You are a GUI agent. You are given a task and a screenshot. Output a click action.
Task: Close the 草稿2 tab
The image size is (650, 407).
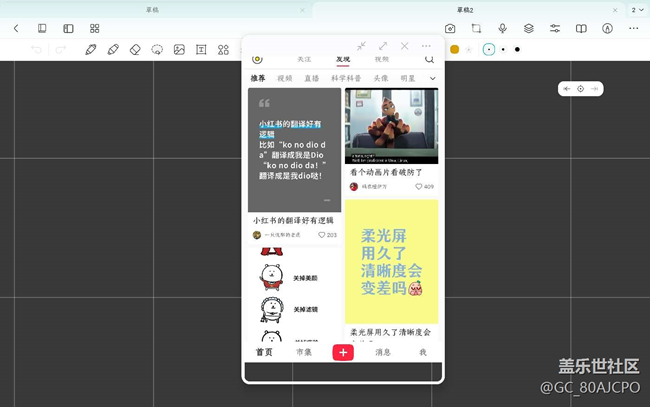615,10
